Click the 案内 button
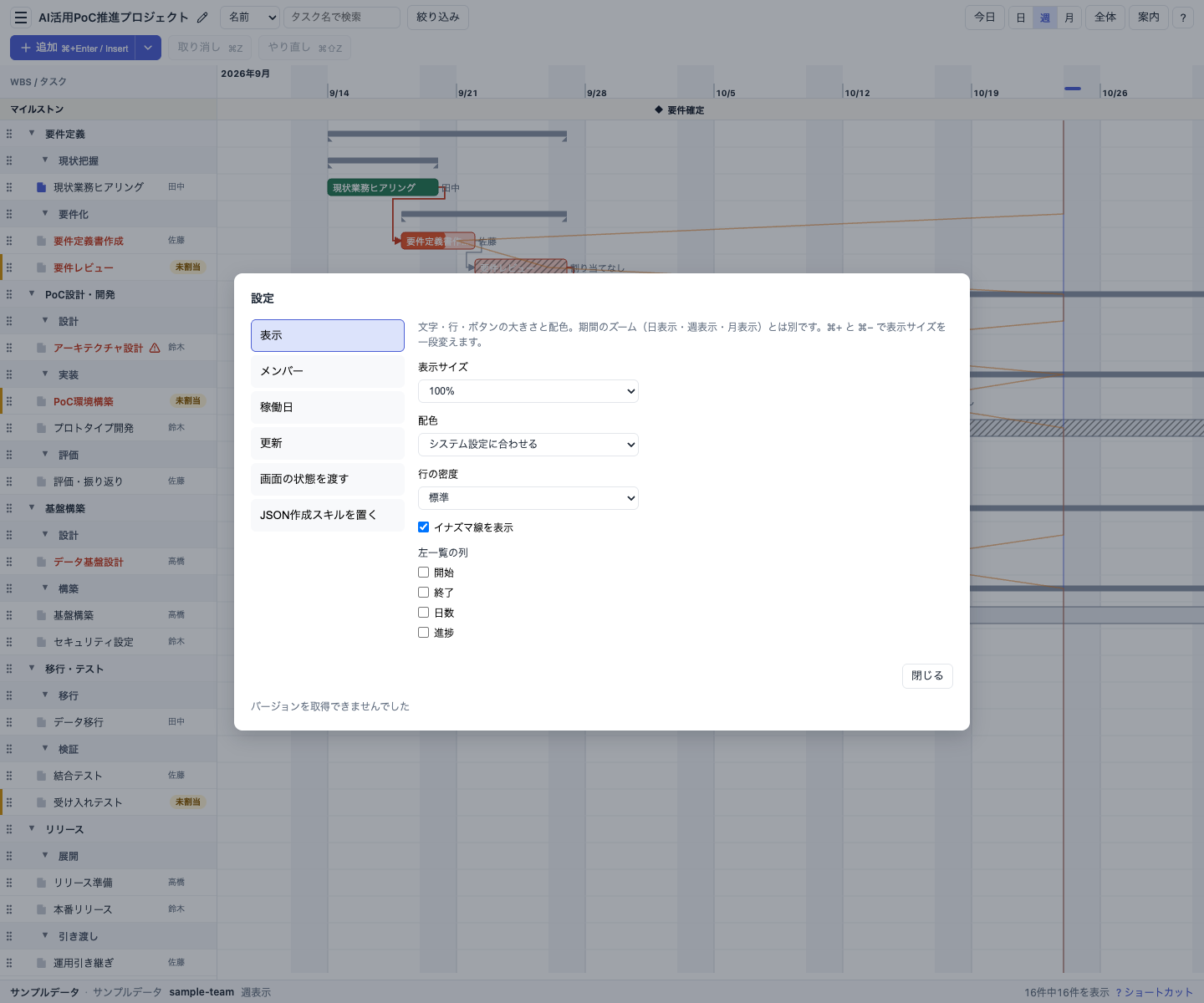 pos(1149,18)
